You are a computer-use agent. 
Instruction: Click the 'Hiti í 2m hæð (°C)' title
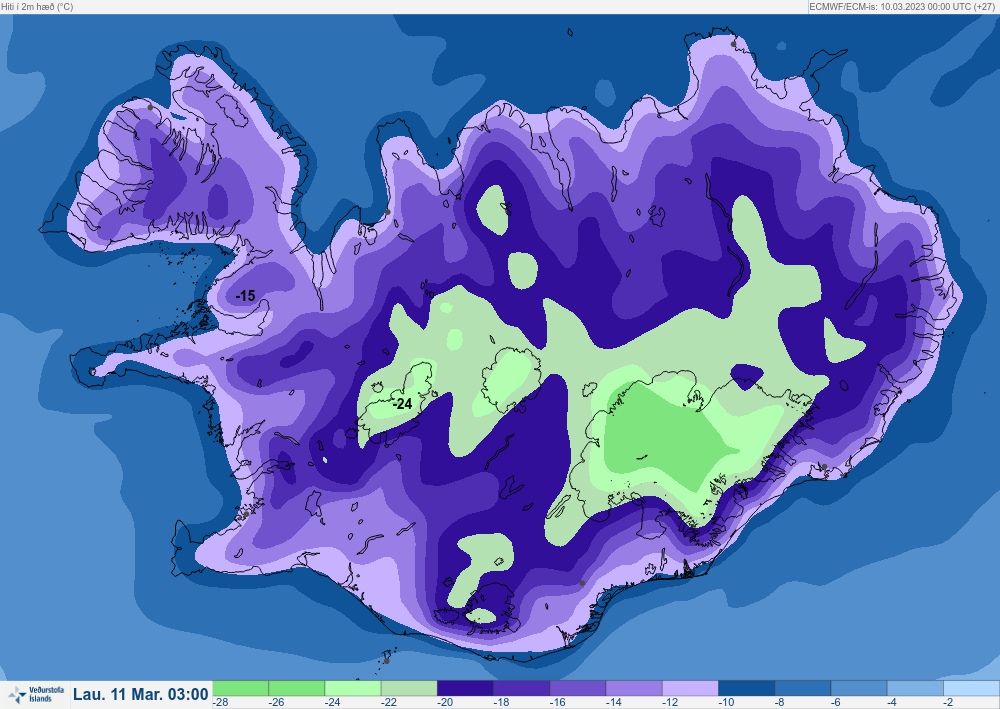pyautogui.click(x=37, y=6)
